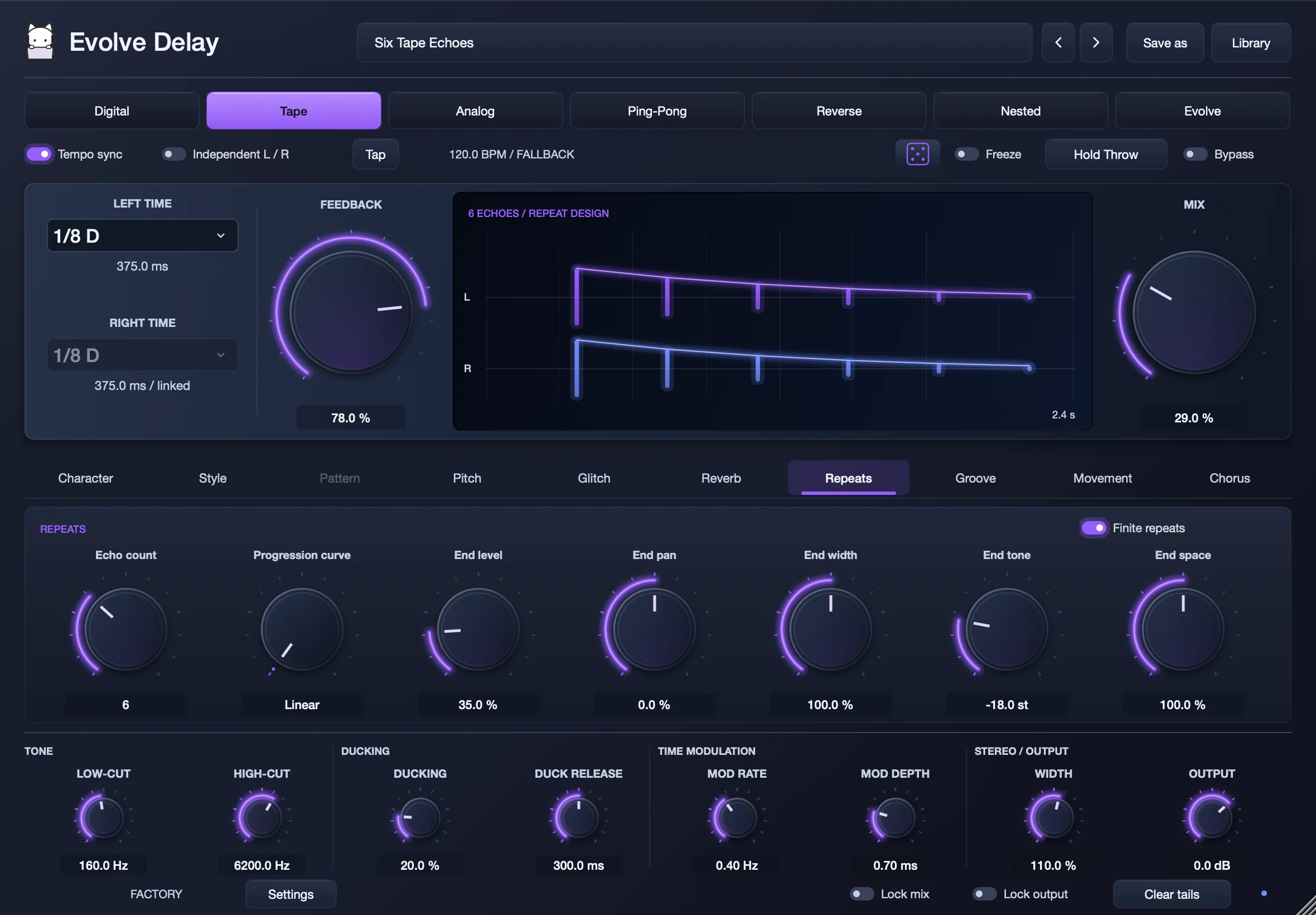Viewport: 1316px width, 915px height.
Task: Click the randomize dice icon
Action: (x=917, y=154)
